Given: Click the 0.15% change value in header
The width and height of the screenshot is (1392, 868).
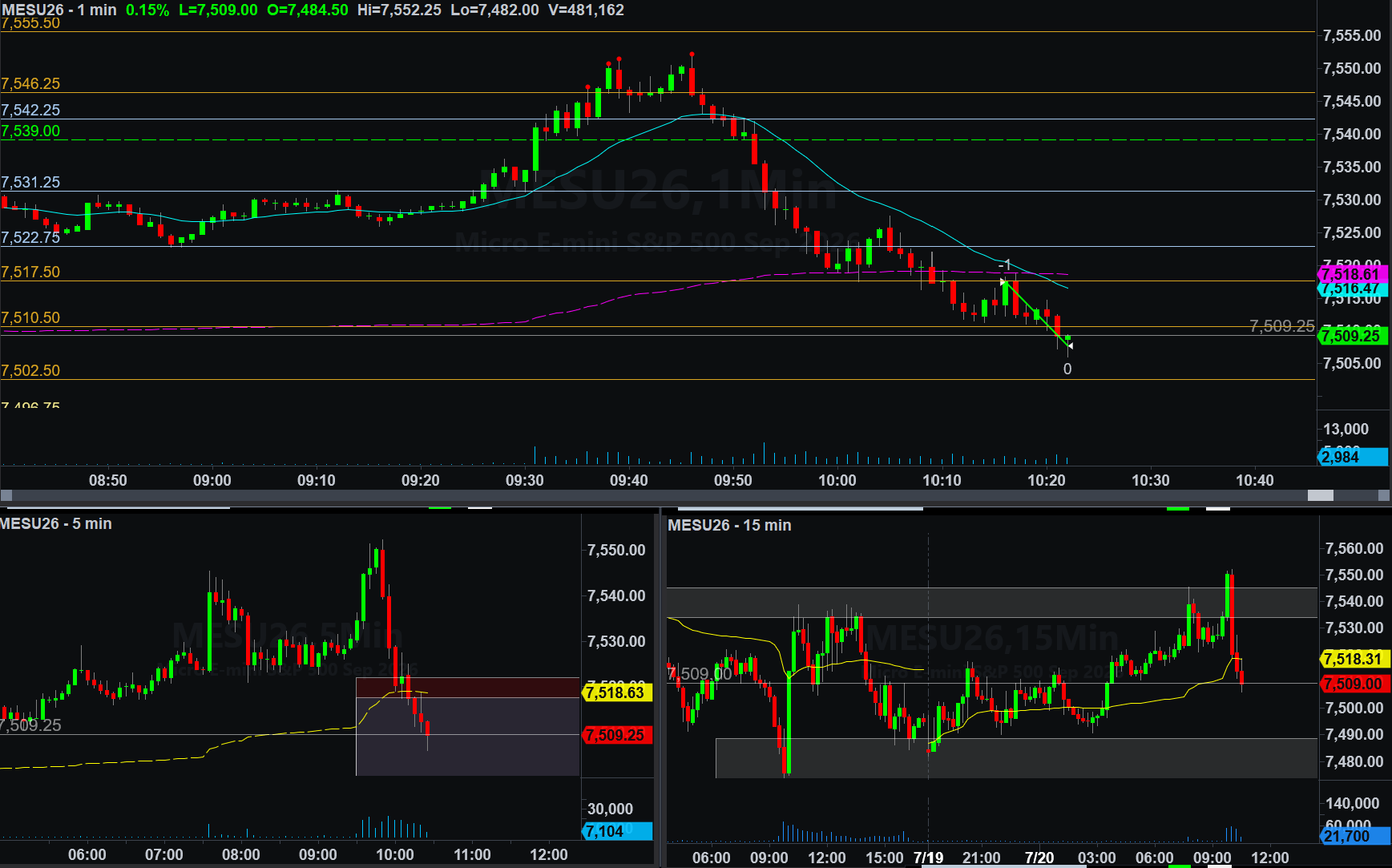Looking at the screenshot, I should pyautogui.click(x=147, y=10).
